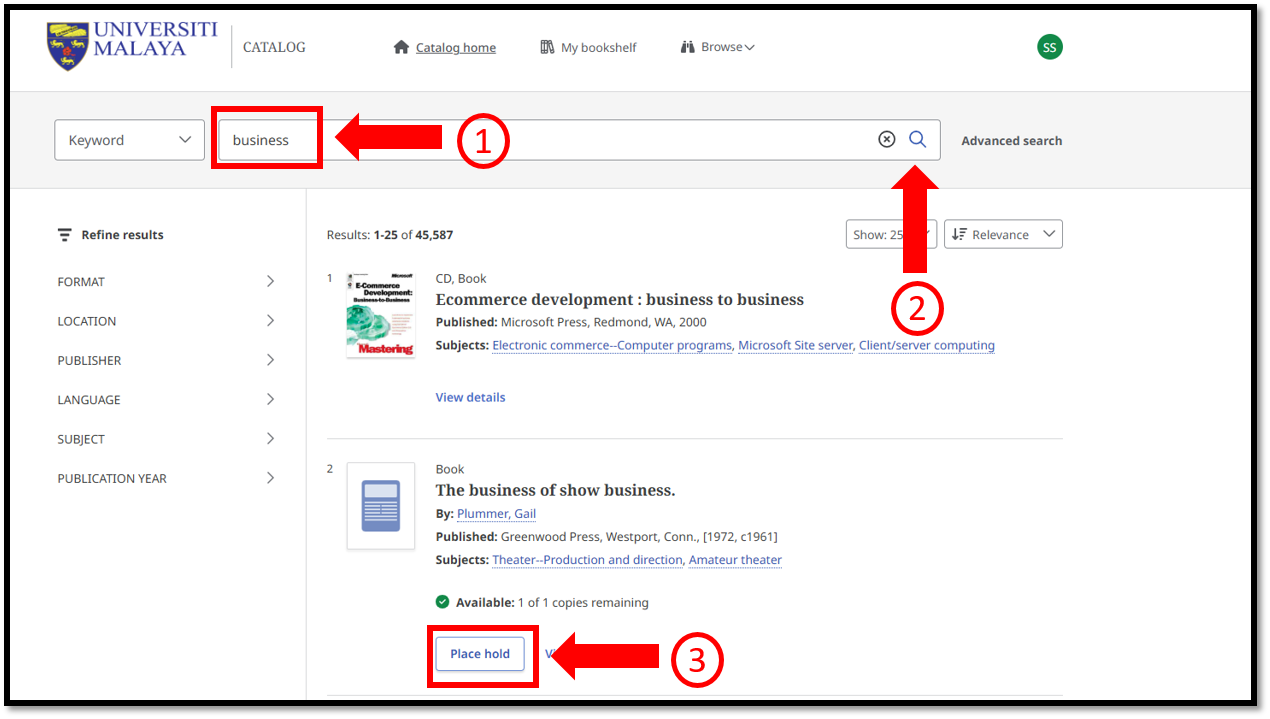Image resolution: width=1270 pixels, height=719 pixels.
Task: Open the SS user avatar menu
Action: (x=1049, y=47)
